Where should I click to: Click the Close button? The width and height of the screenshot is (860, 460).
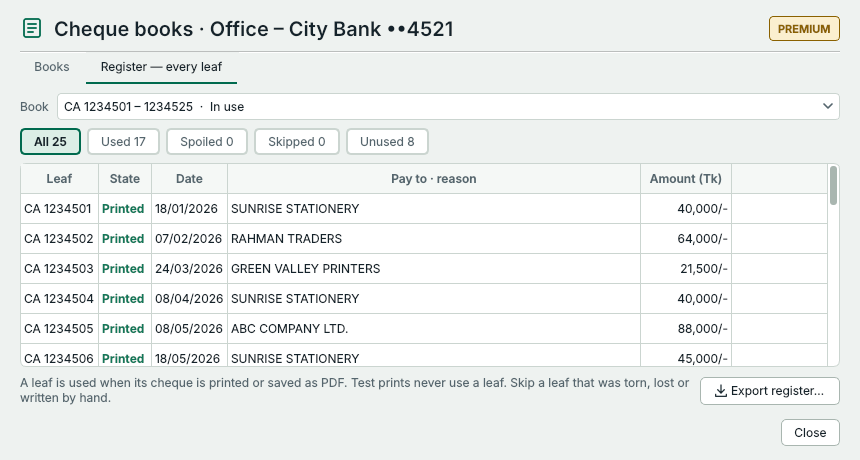(810, 433)
